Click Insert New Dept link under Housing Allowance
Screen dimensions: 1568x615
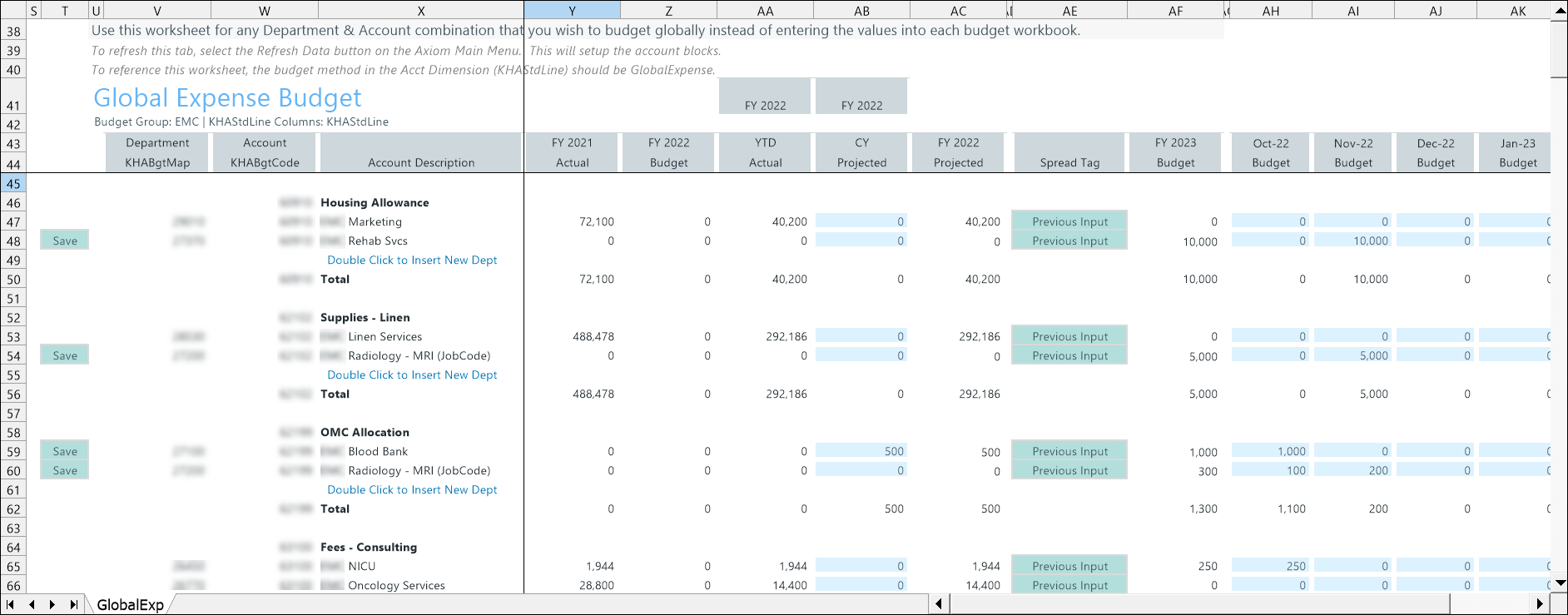coord(412,260)
